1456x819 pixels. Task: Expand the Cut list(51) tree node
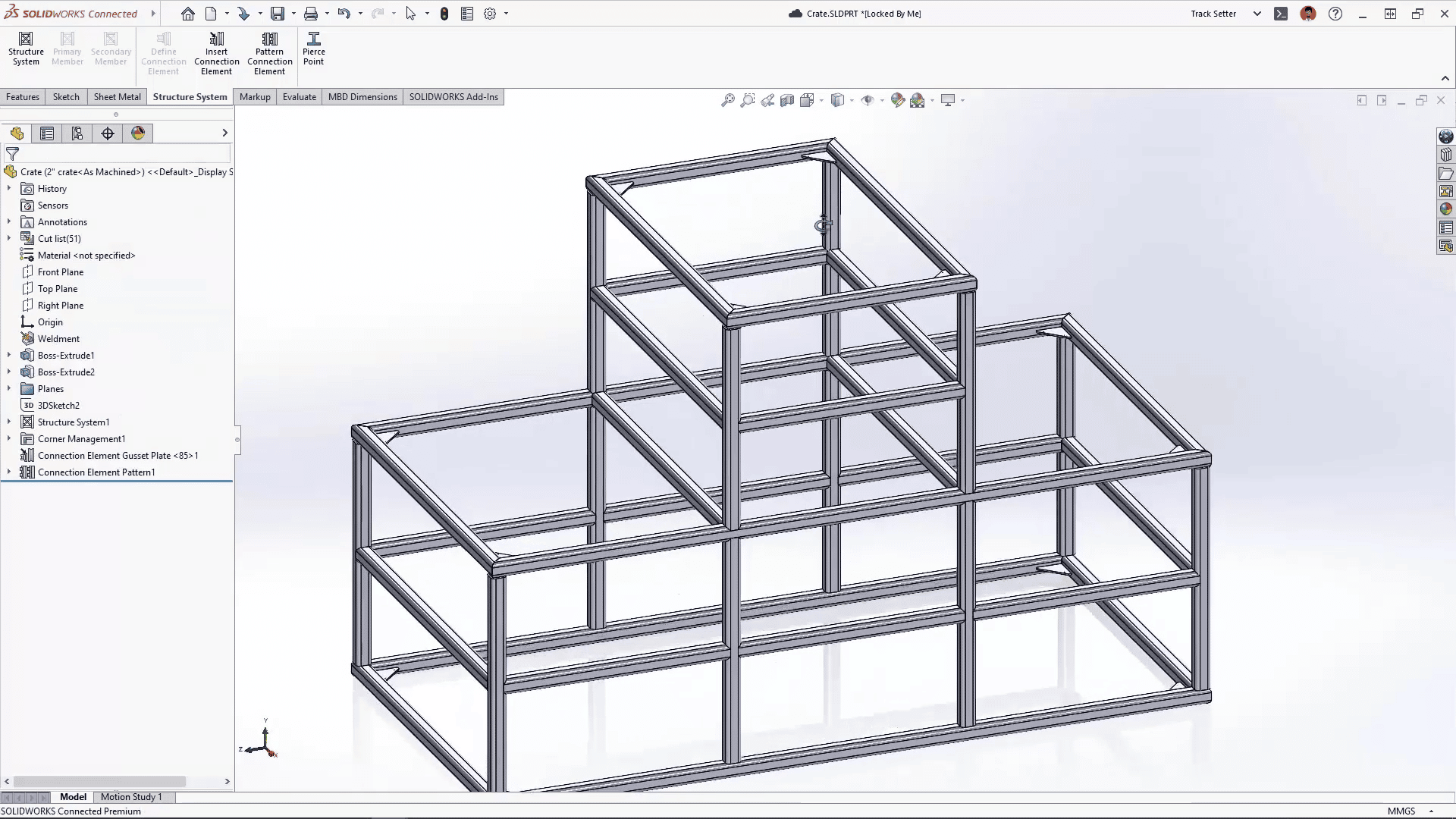pos(8,238)
